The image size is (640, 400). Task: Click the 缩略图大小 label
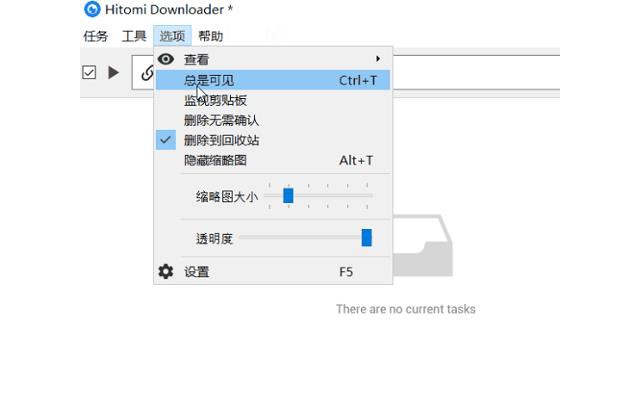(x=227, y=197)
